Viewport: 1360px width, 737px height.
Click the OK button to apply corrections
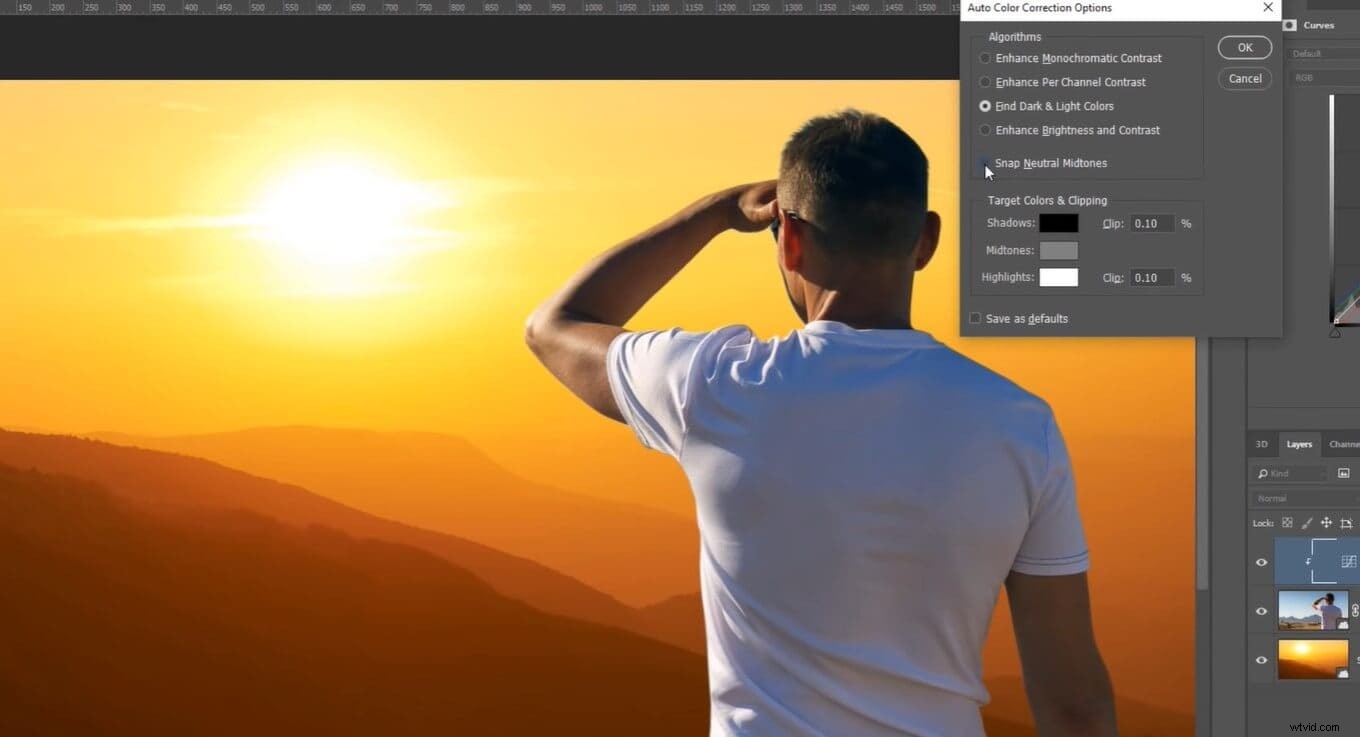[1244, 47]
